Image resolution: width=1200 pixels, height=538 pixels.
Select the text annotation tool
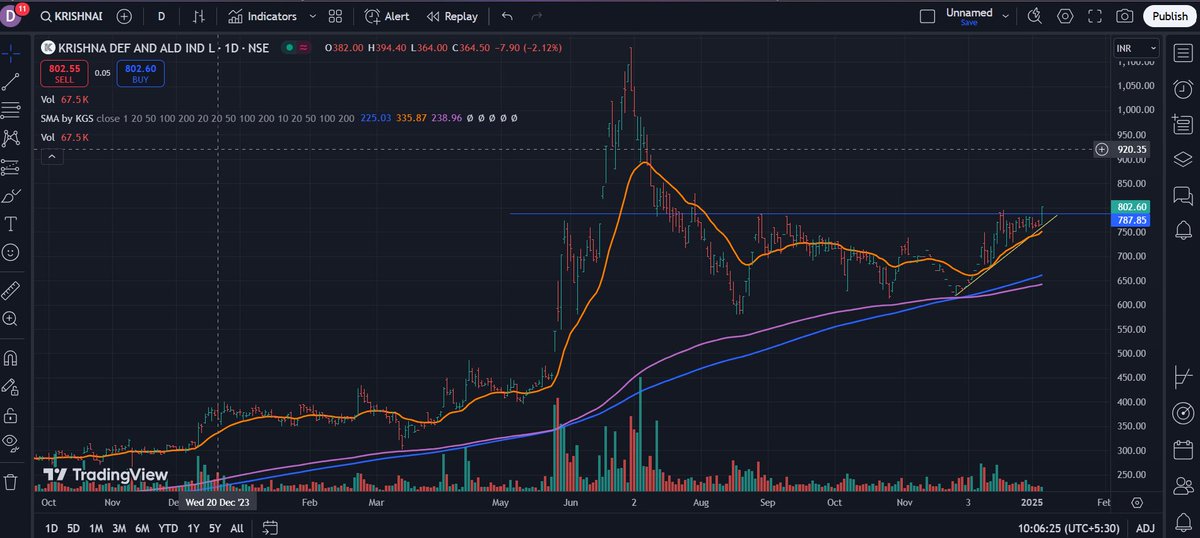(x=11, y=223)
